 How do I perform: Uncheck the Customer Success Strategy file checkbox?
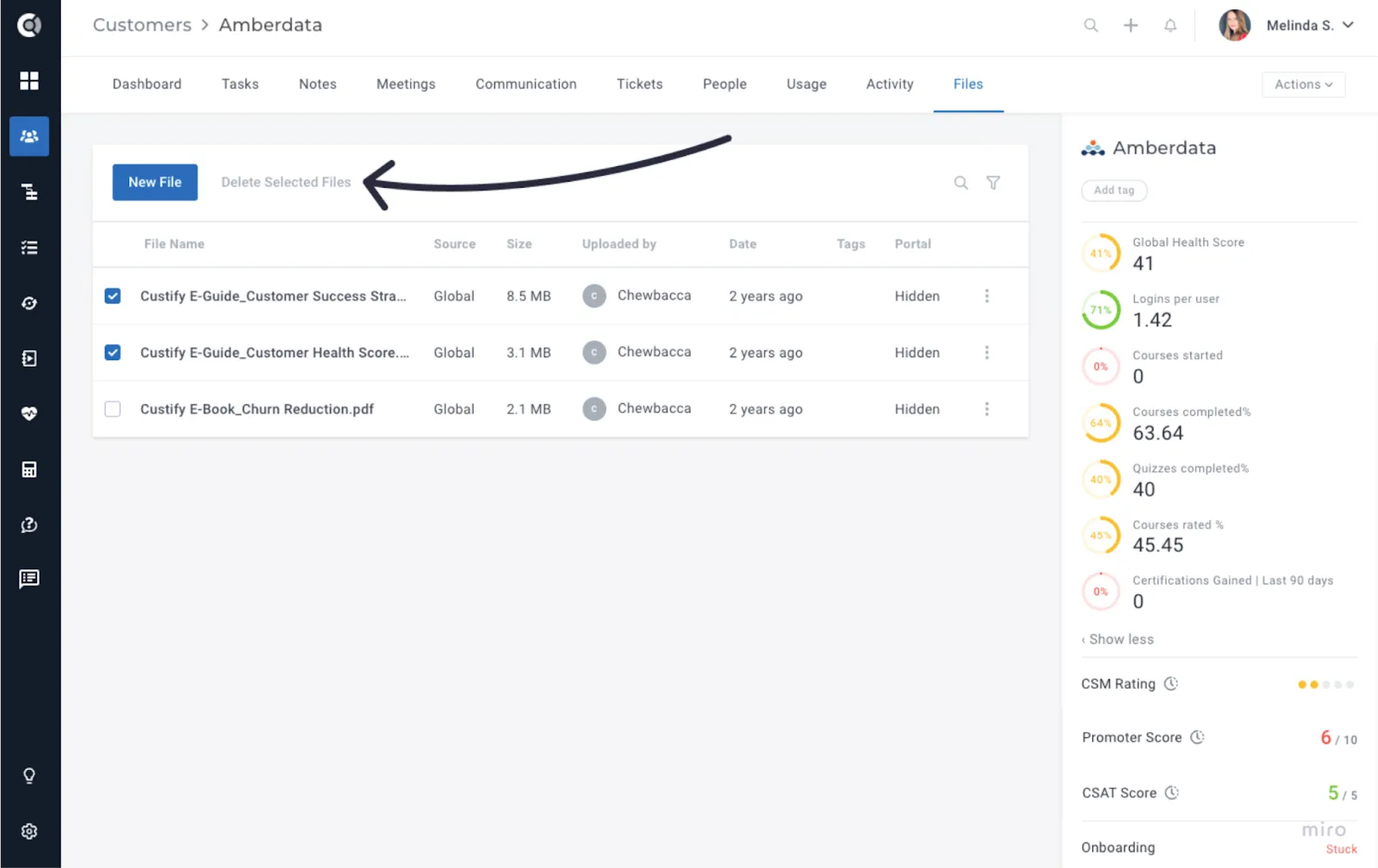[x=113, y=296]
